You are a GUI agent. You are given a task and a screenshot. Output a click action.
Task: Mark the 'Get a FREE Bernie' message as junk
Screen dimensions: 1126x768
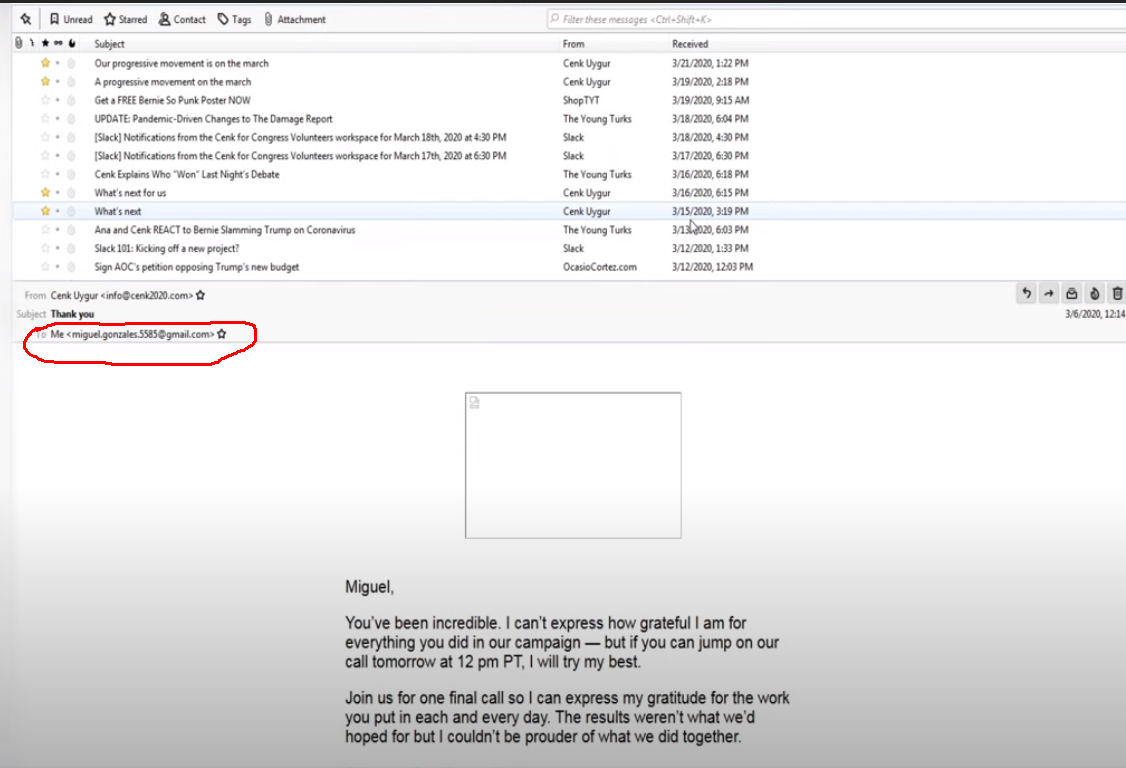click(x=71, y=101)
